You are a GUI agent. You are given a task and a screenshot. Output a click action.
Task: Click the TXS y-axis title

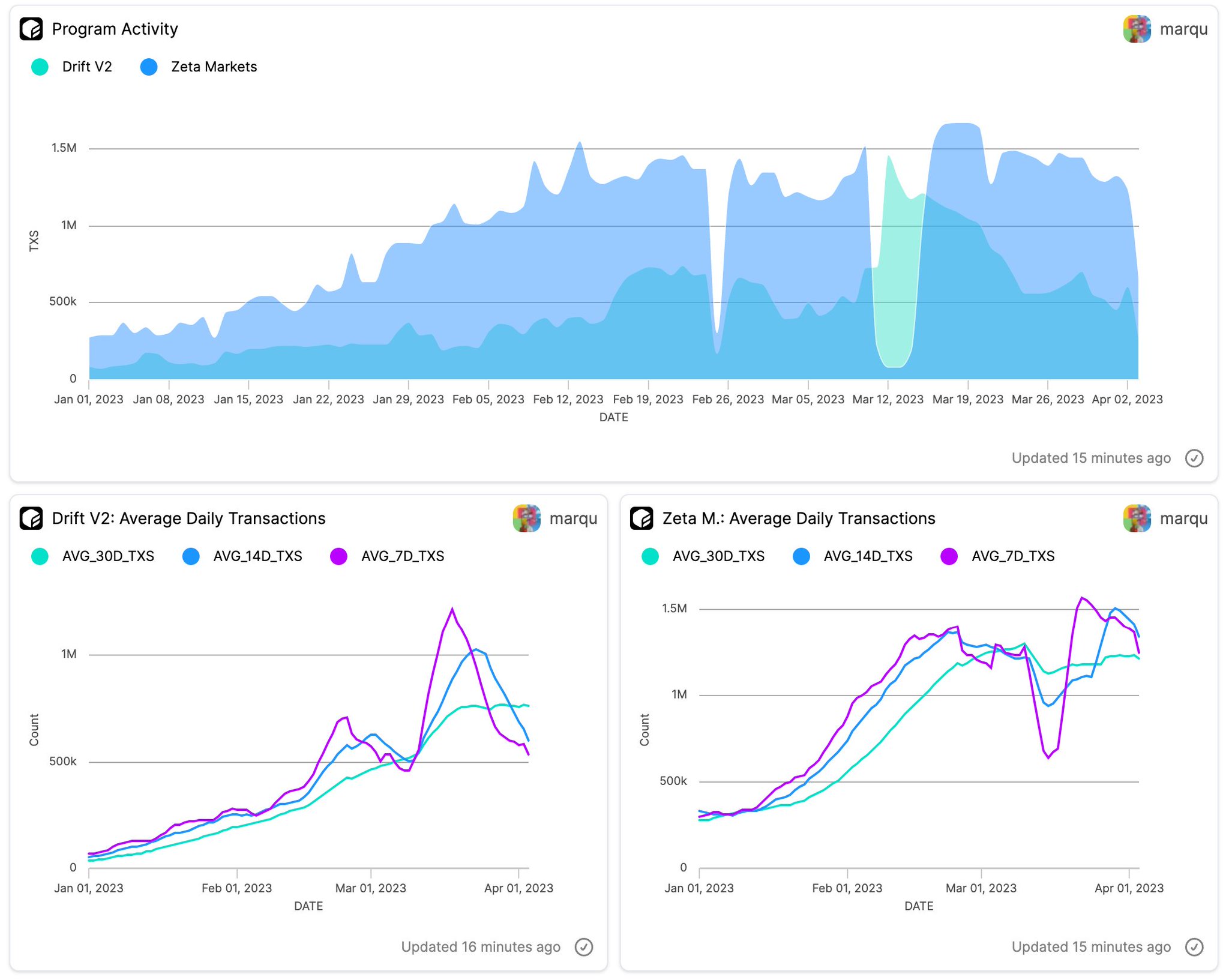pyautogui.click(x=34, y=241)
